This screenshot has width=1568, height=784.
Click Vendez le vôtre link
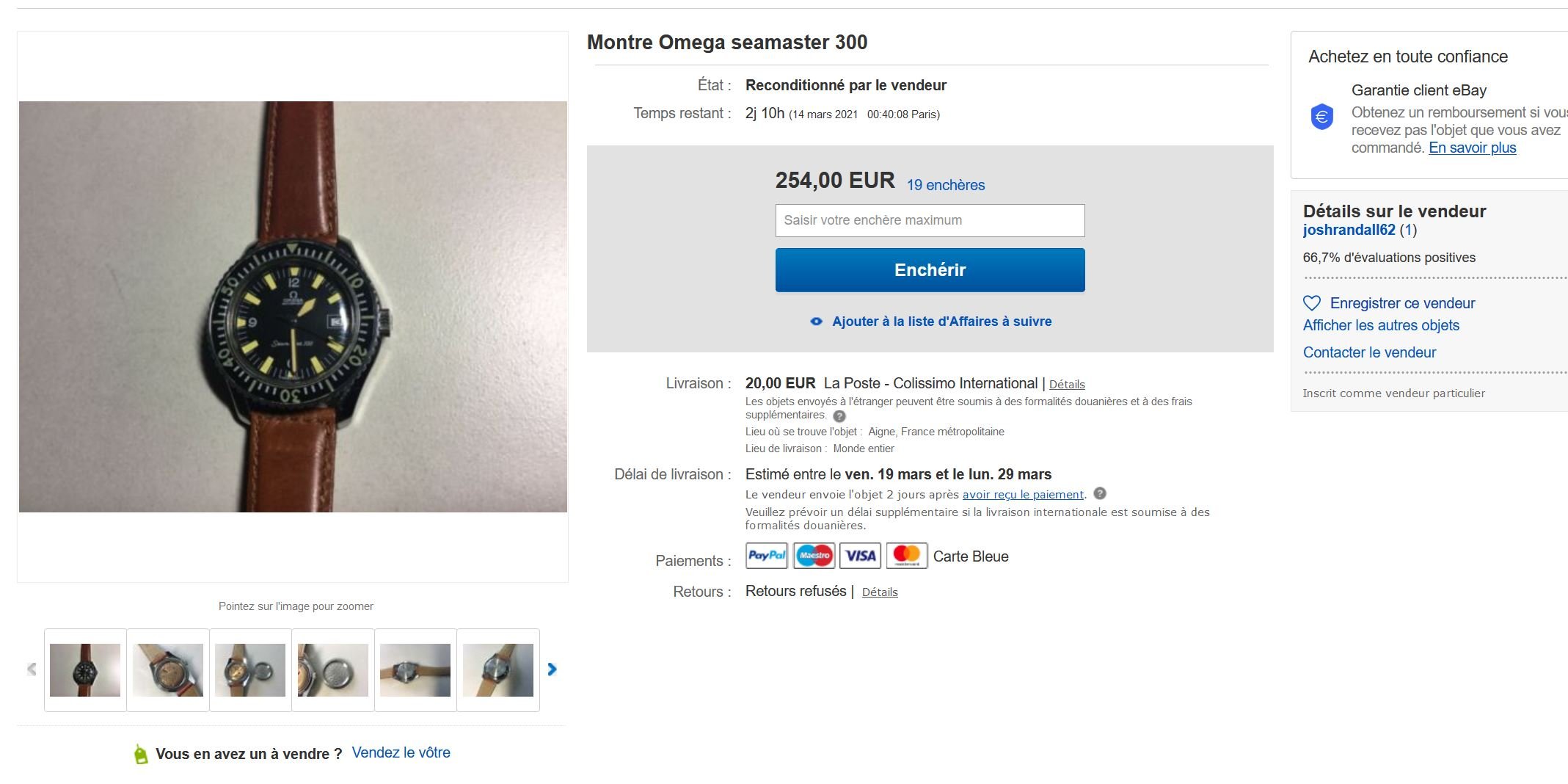[x=401, y=752]
